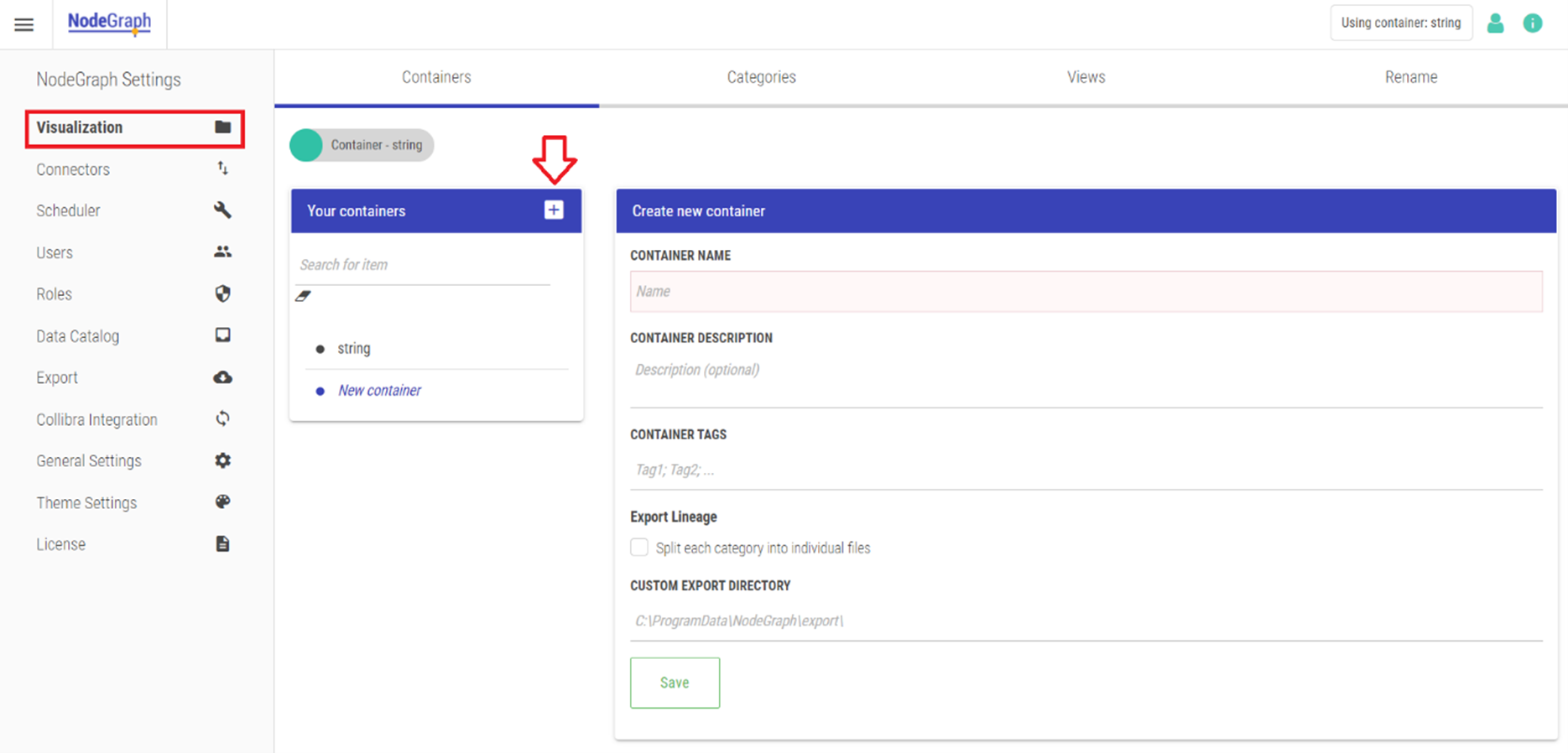
Task: Open the user profile icon
Action: (x=1495, y=23)
